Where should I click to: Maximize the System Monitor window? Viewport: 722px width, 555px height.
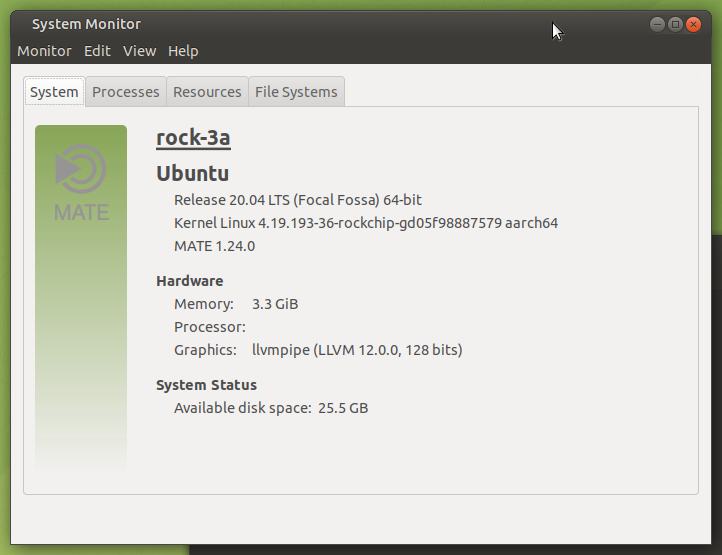tap(675, 24)
